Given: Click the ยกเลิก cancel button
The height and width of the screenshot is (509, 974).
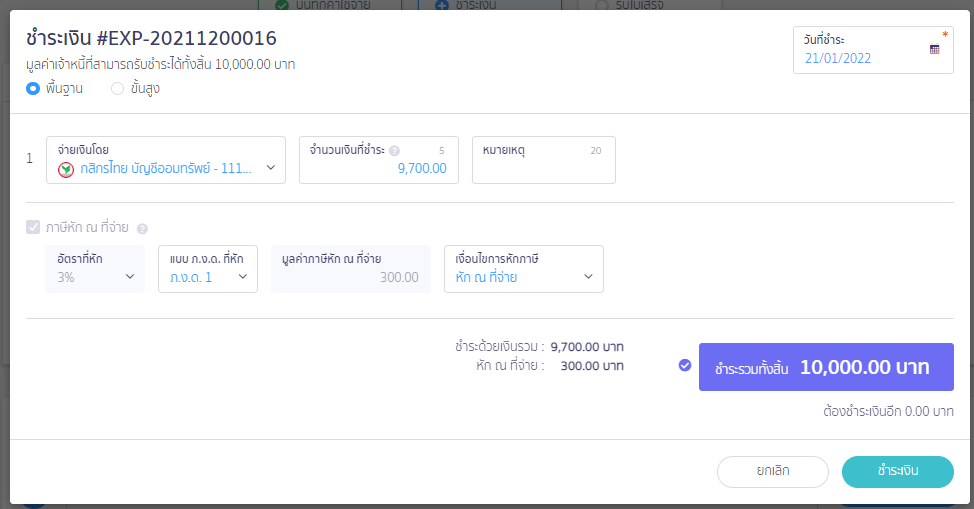Looking at the screenshot, I should point(773,472).
